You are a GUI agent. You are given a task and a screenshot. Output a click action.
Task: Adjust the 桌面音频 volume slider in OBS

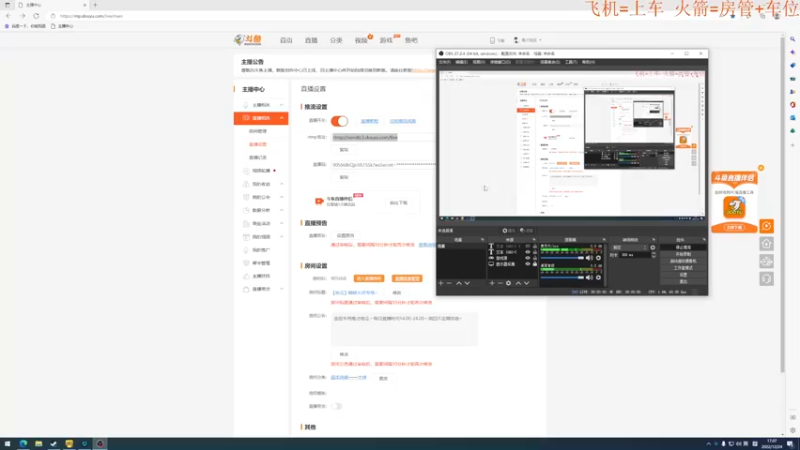(x=562, y=278)
